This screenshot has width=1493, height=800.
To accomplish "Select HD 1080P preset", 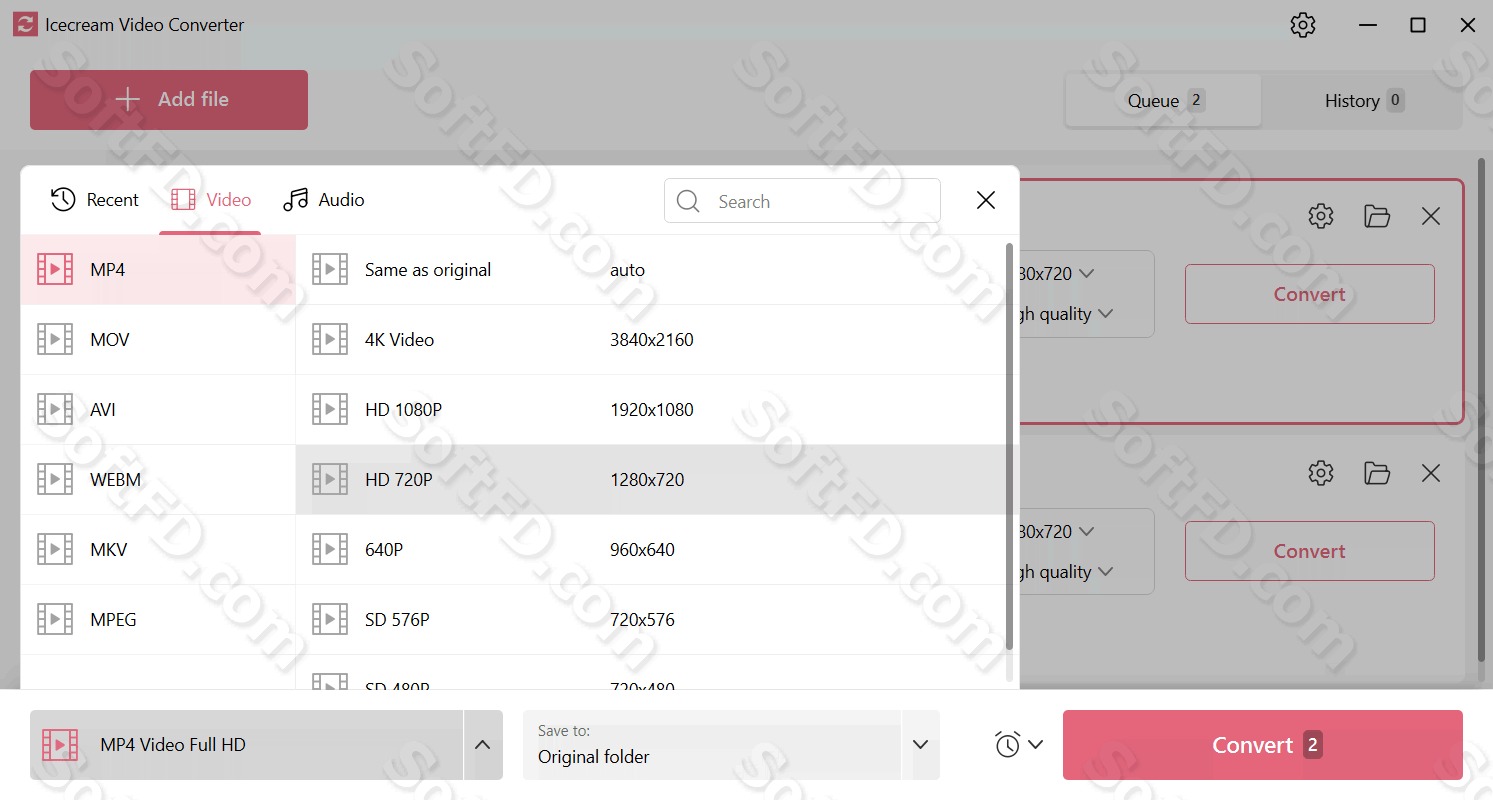I will pyautogui.click(x=650, y=410).
